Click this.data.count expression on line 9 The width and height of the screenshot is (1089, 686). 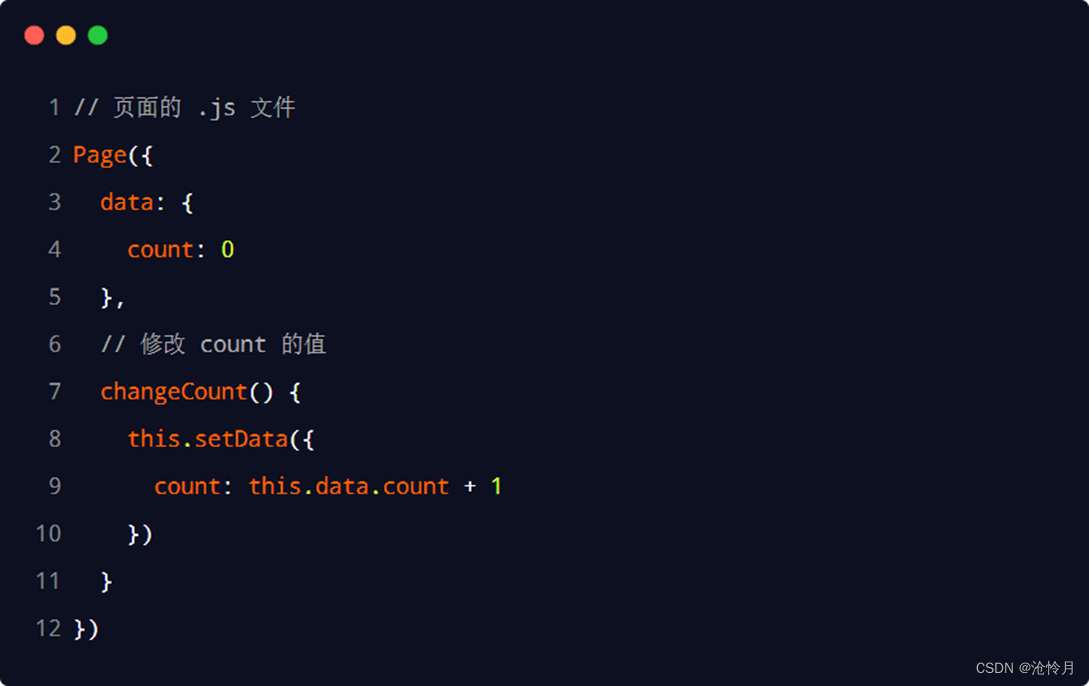pyautogui.click(x=349, y=486)
